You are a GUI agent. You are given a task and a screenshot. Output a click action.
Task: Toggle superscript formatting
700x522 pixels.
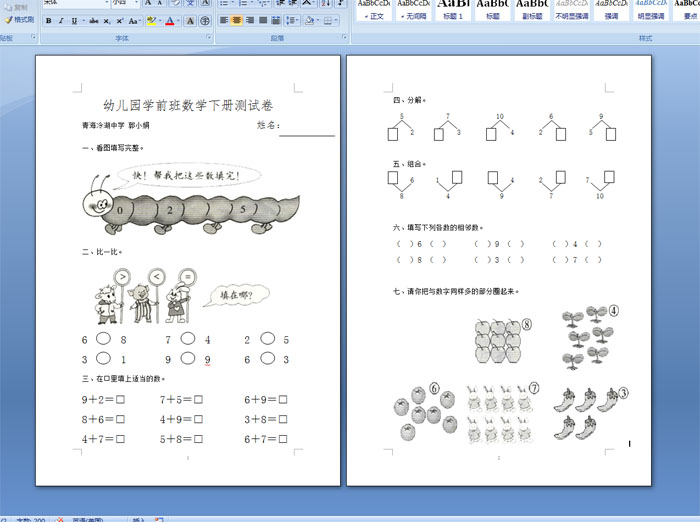pyautogui.click(x=120, y=21)
